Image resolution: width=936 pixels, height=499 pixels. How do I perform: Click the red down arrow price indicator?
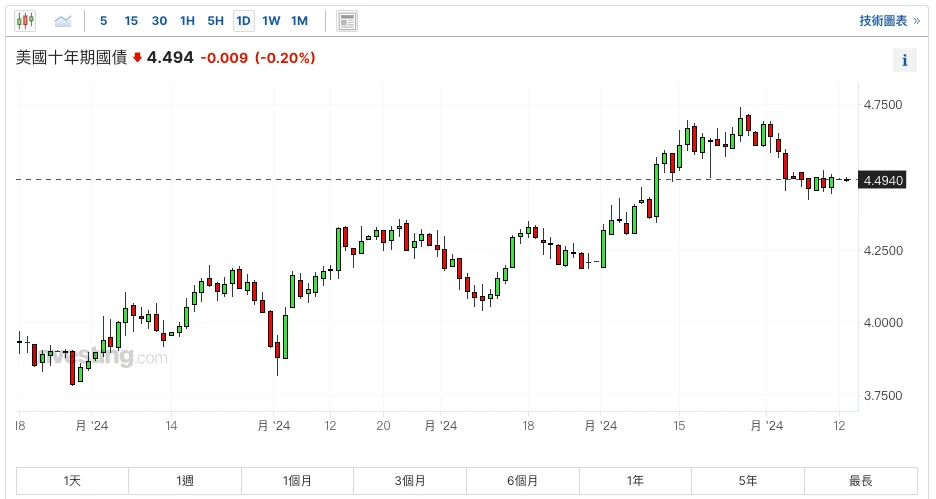(x=137, y=58)
